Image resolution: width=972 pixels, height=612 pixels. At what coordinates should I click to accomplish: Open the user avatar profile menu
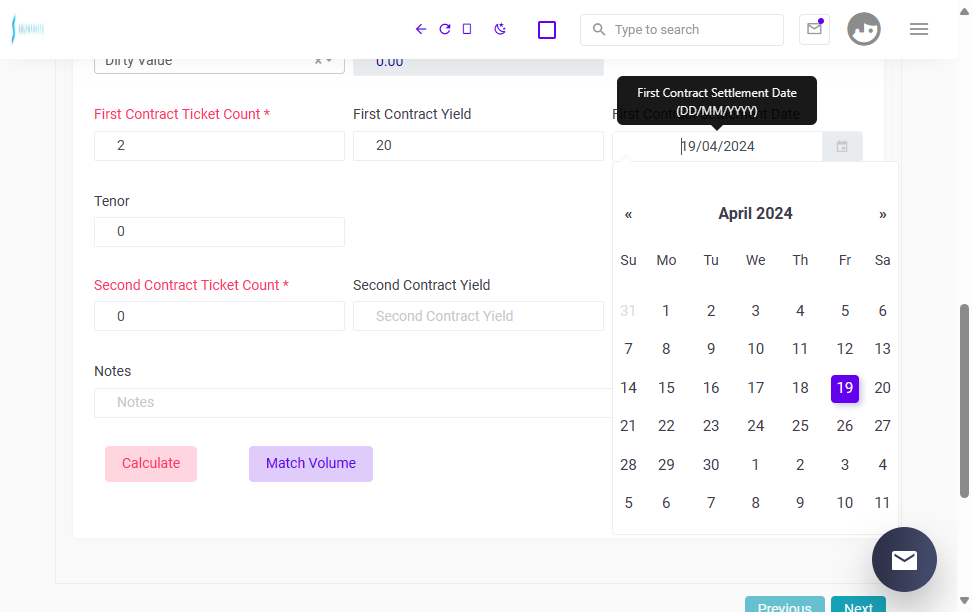click(x=864, y=29)
